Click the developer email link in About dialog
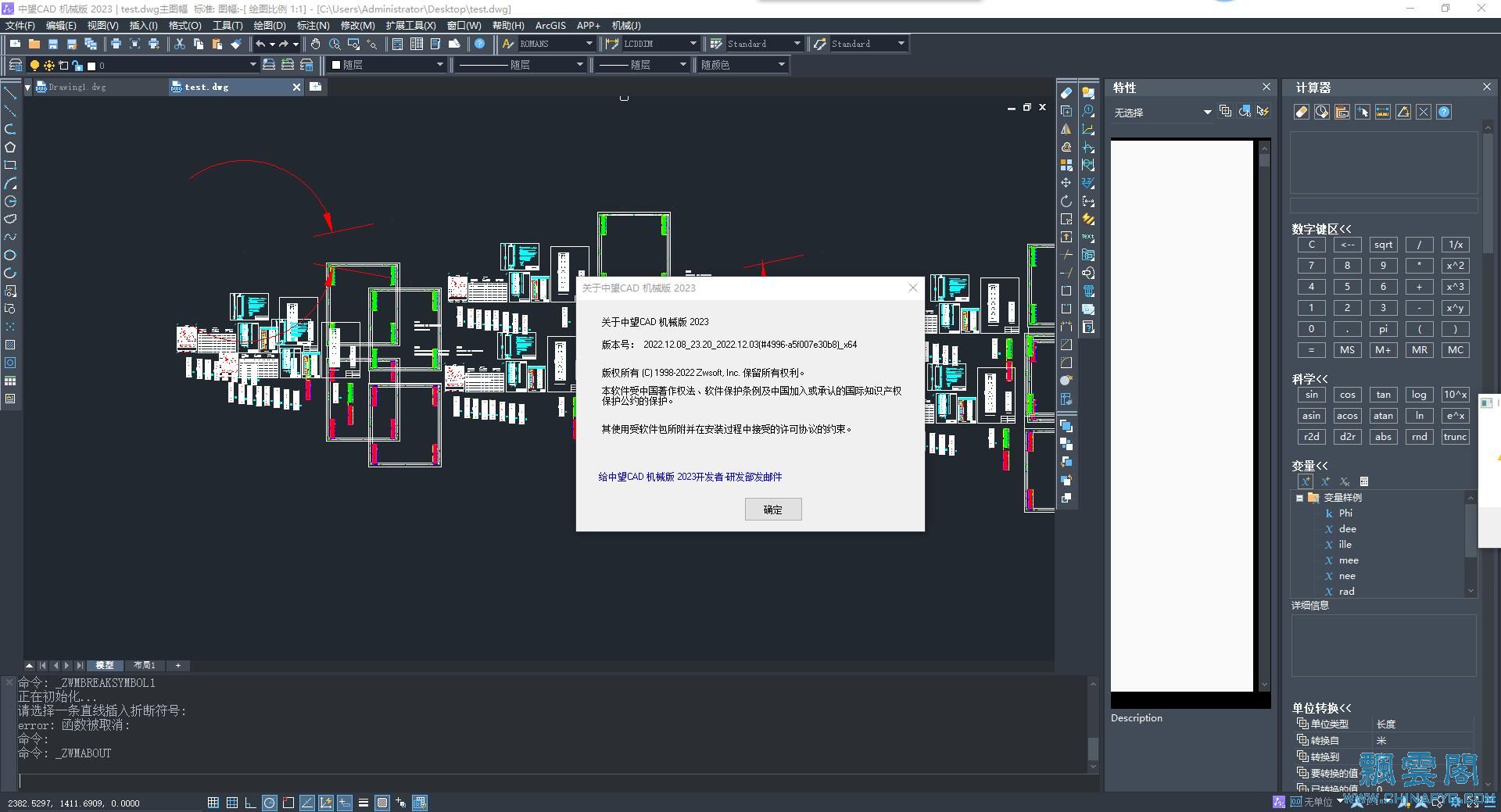This screenshot has height=812, width=1501. click(690, 477)
